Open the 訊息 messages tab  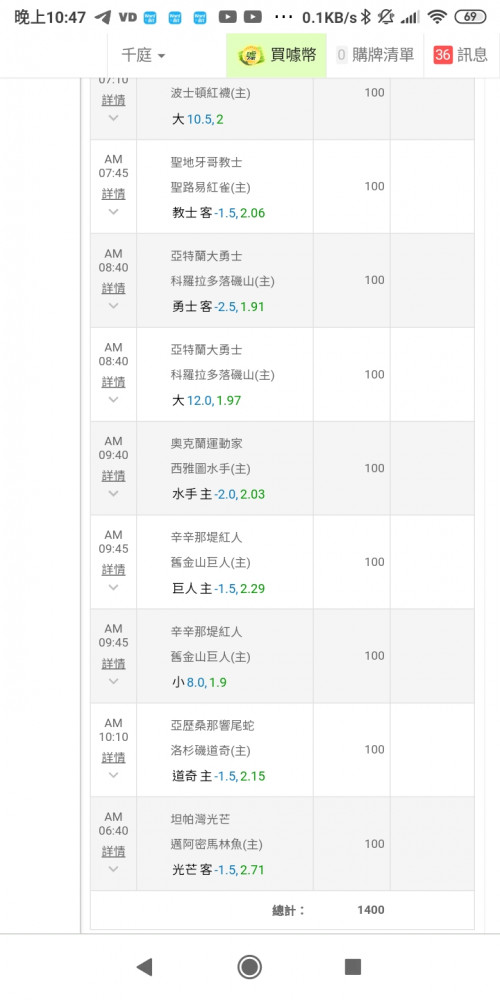[460, 55]
